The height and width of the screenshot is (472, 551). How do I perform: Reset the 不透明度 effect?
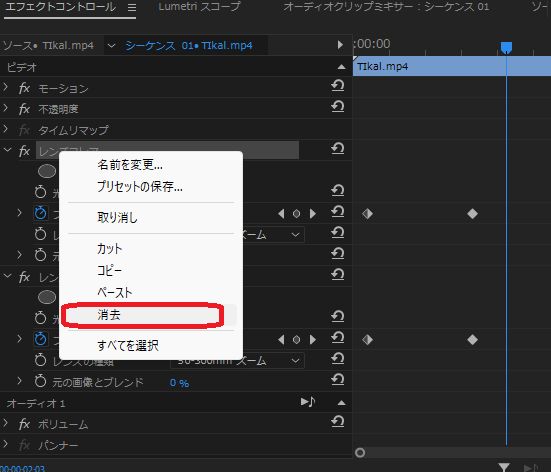tap(338, 106)
